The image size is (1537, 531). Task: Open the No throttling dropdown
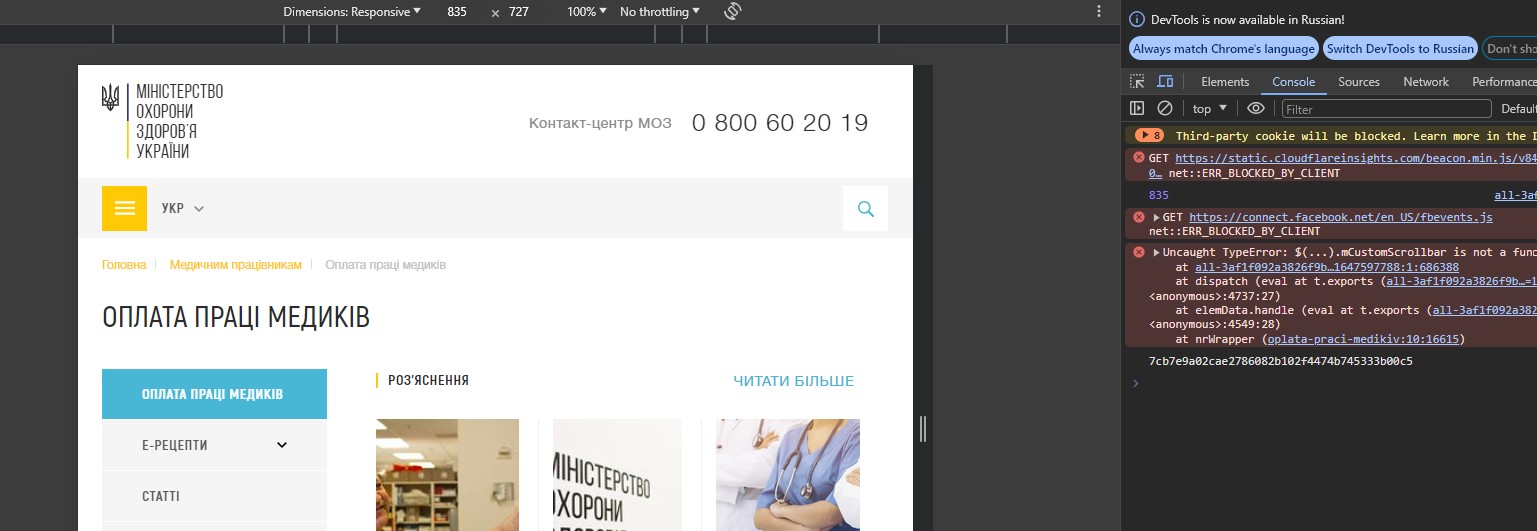pyautogui.click(x=659, y=12)
